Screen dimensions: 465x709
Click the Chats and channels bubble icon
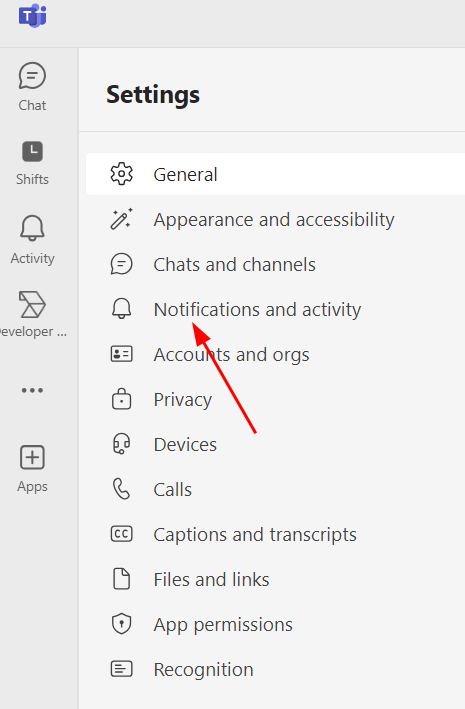[x=122, y=264]
